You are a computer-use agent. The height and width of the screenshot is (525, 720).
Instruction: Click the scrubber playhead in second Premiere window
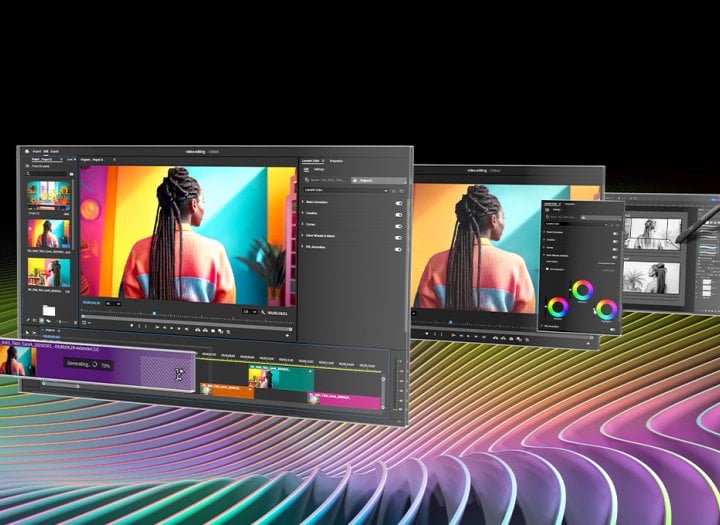coord(450,322)
